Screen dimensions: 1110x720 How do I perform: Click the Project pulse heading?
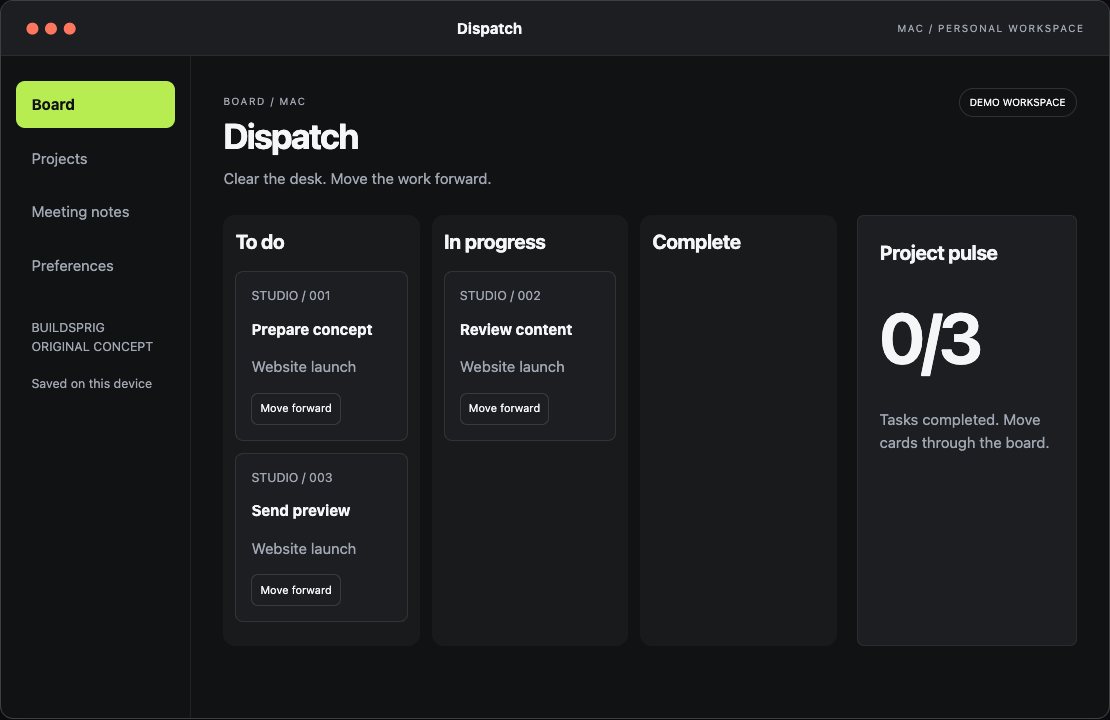(938, 253)
